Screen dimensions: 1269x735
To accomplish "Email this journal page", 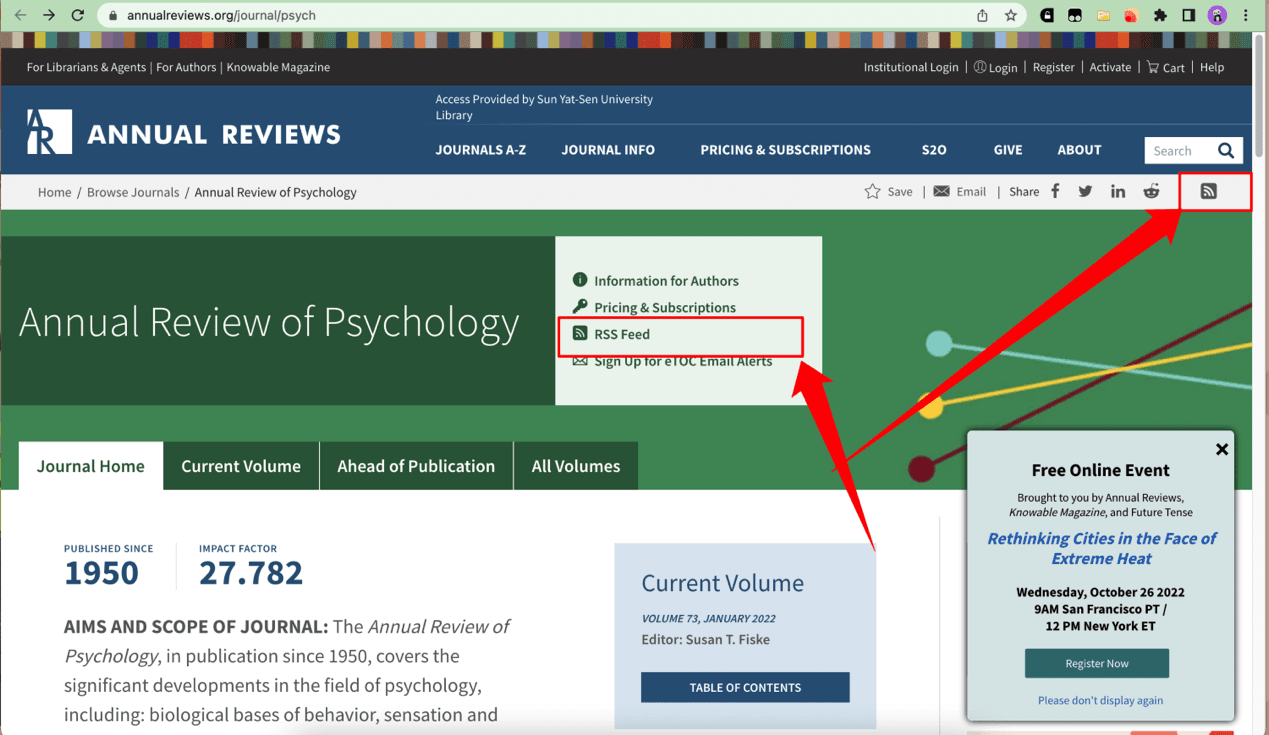I will tap(958, 191).
